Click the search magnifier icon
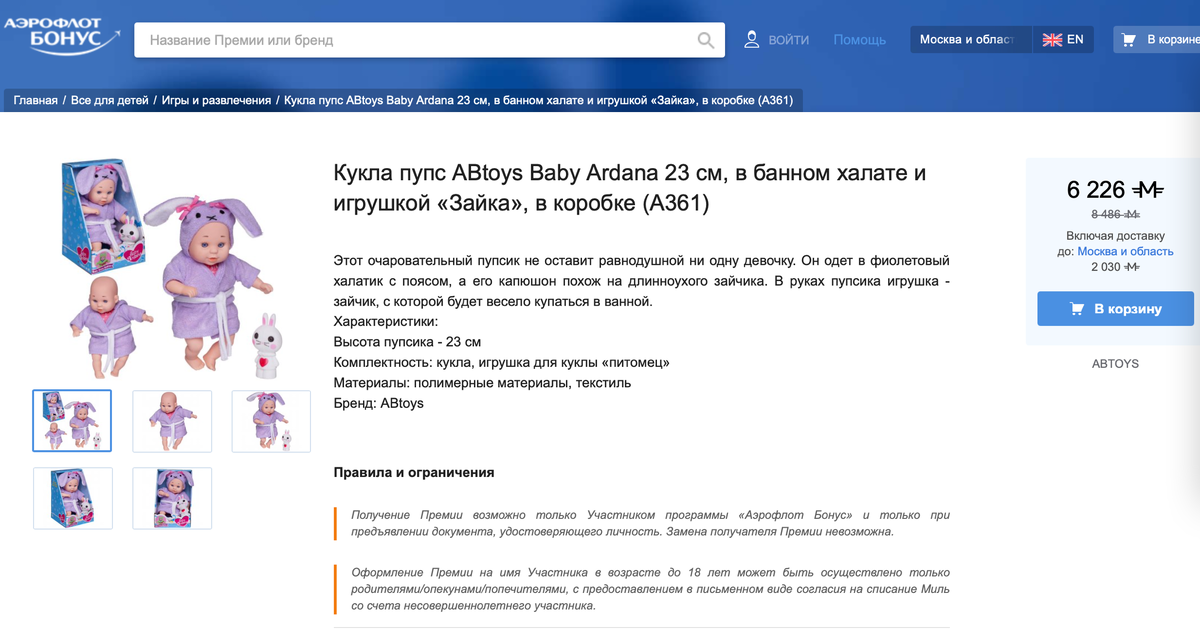Screen dimensions: 1200x629 coord(705,39)
